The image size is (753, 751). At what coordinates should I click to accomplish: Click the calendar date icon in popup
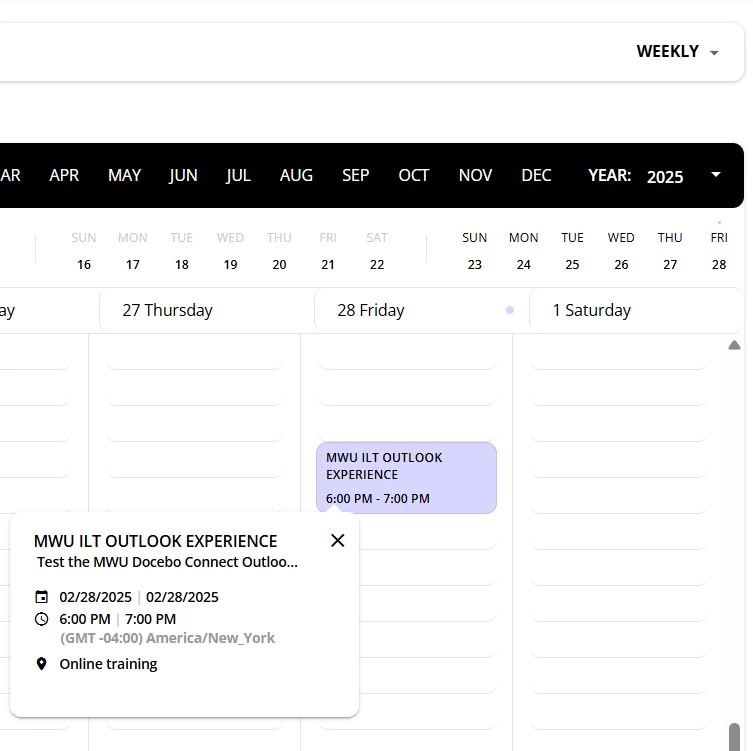(x=41, y=597)
